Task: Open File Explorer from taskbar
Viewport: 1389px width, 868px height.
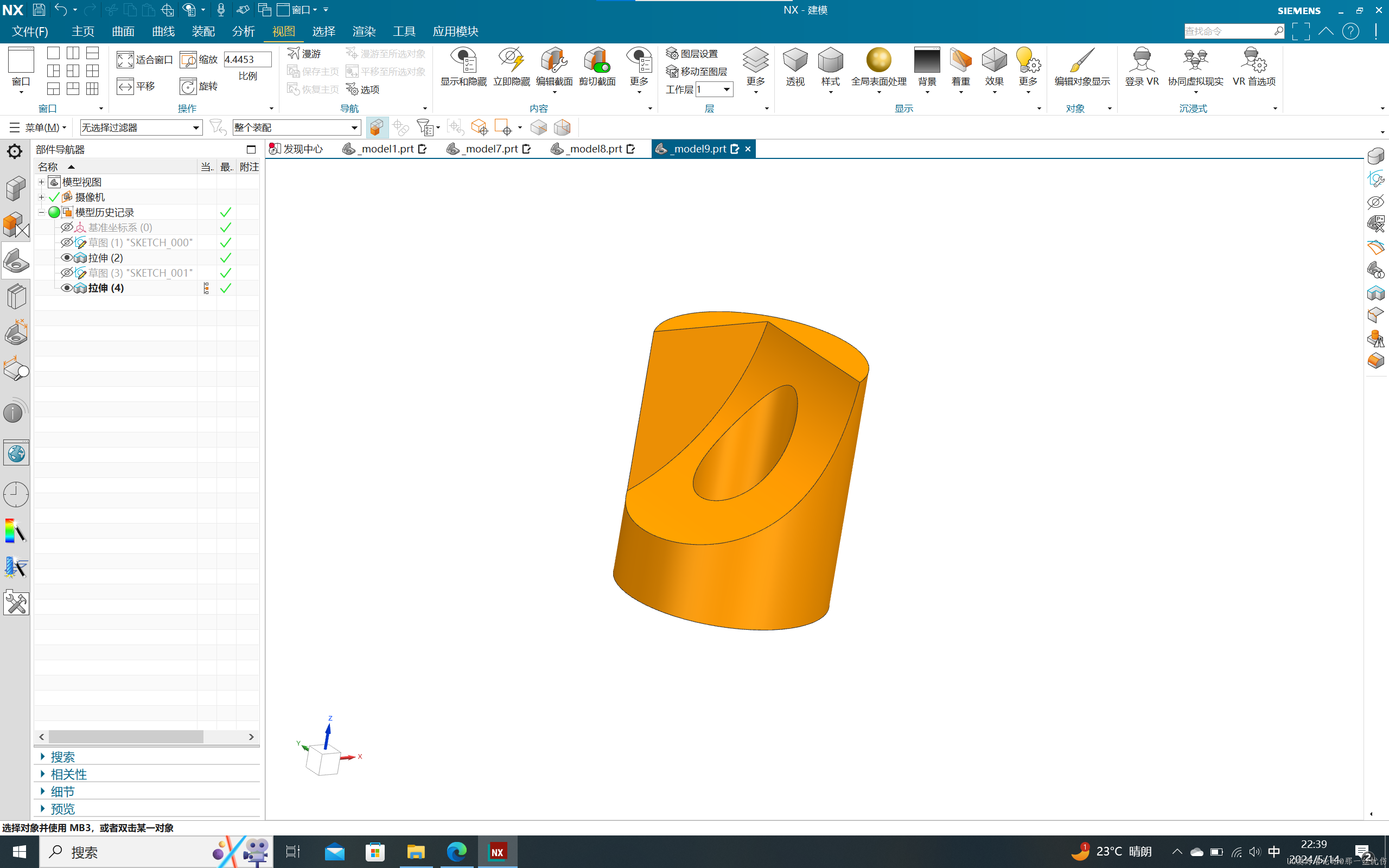Action: [x=416, y=851]
